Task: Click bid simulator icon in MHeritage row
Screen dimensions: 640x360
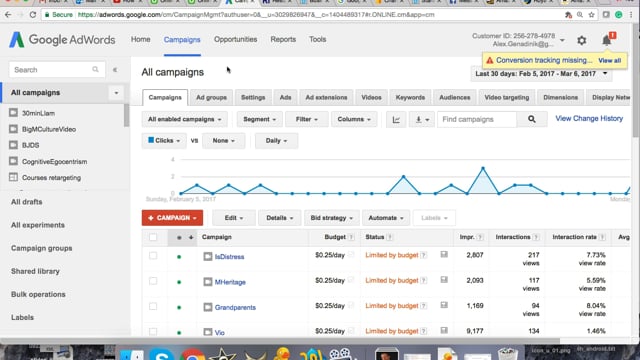Action: coord(444,280)
